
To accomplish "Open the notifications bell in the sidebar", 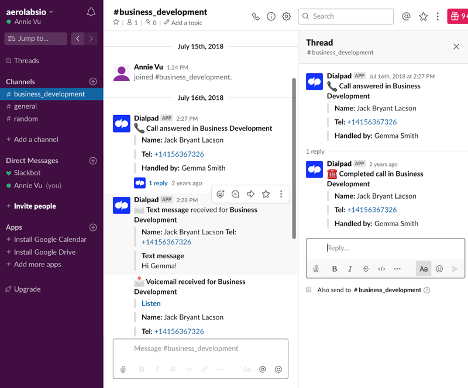I will (x=91, y=12).
